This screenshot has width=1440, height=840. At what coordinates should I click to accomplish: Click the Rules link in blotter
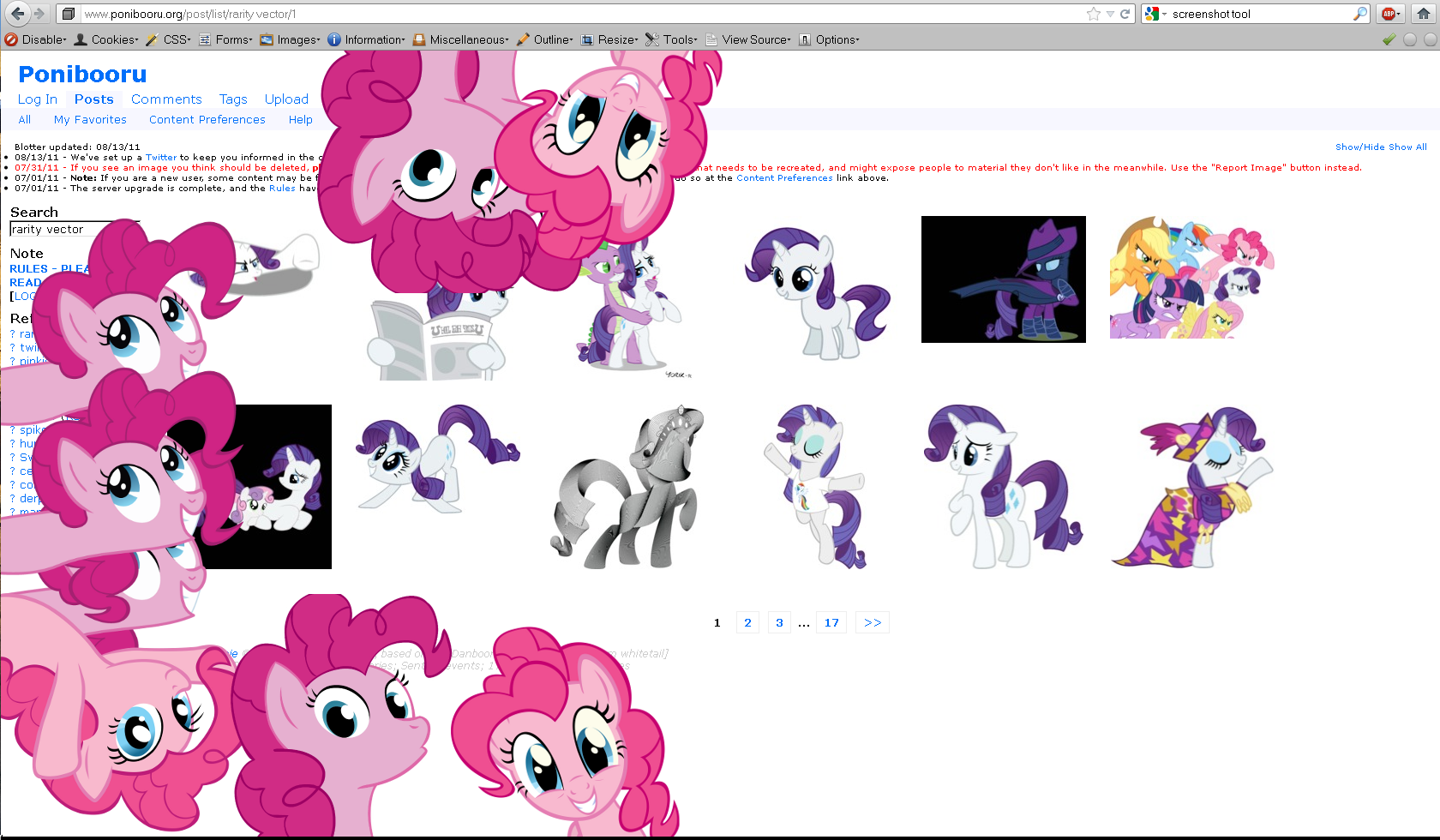(x=282, y=189)
